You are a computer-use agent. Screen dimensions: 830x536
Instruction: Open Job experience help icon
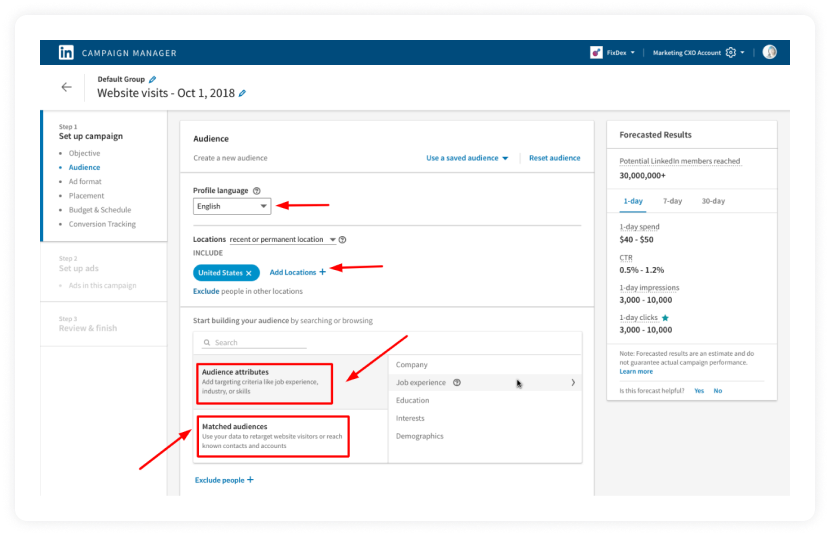(x=457, y=383)
